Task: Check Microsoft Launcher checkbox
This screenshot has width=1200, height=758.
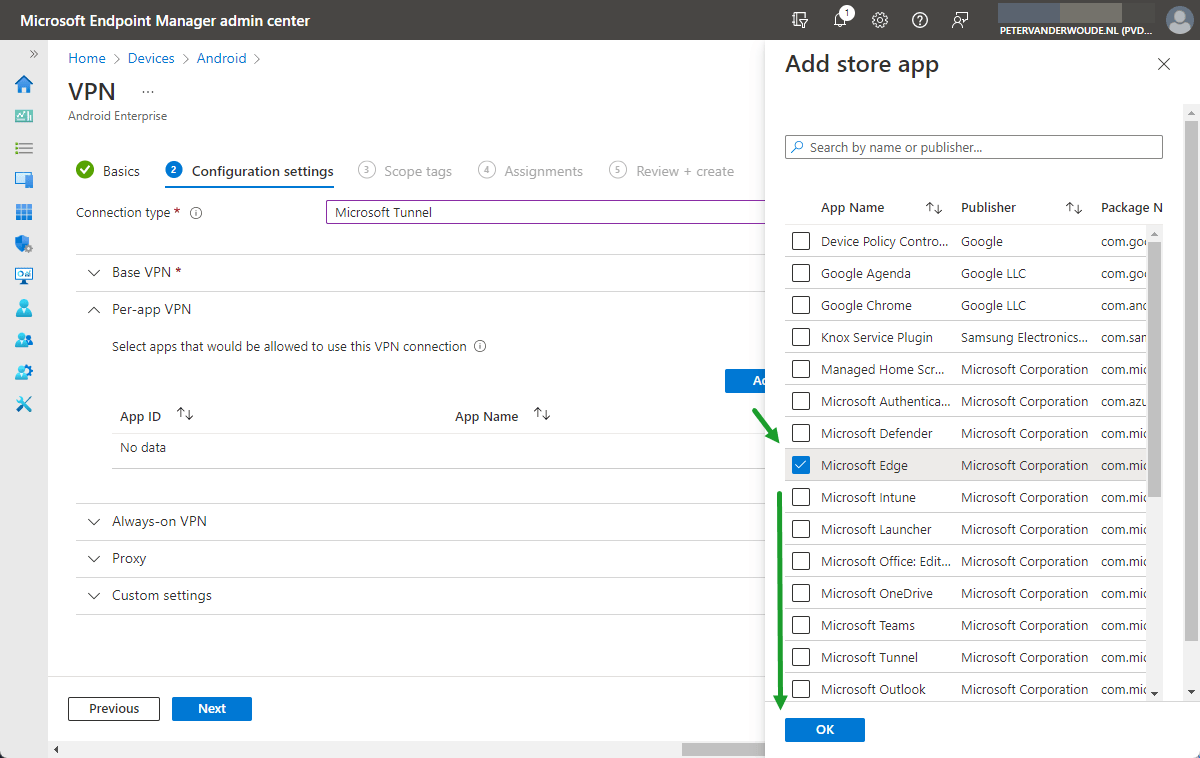Action: (x=801, y=529)
